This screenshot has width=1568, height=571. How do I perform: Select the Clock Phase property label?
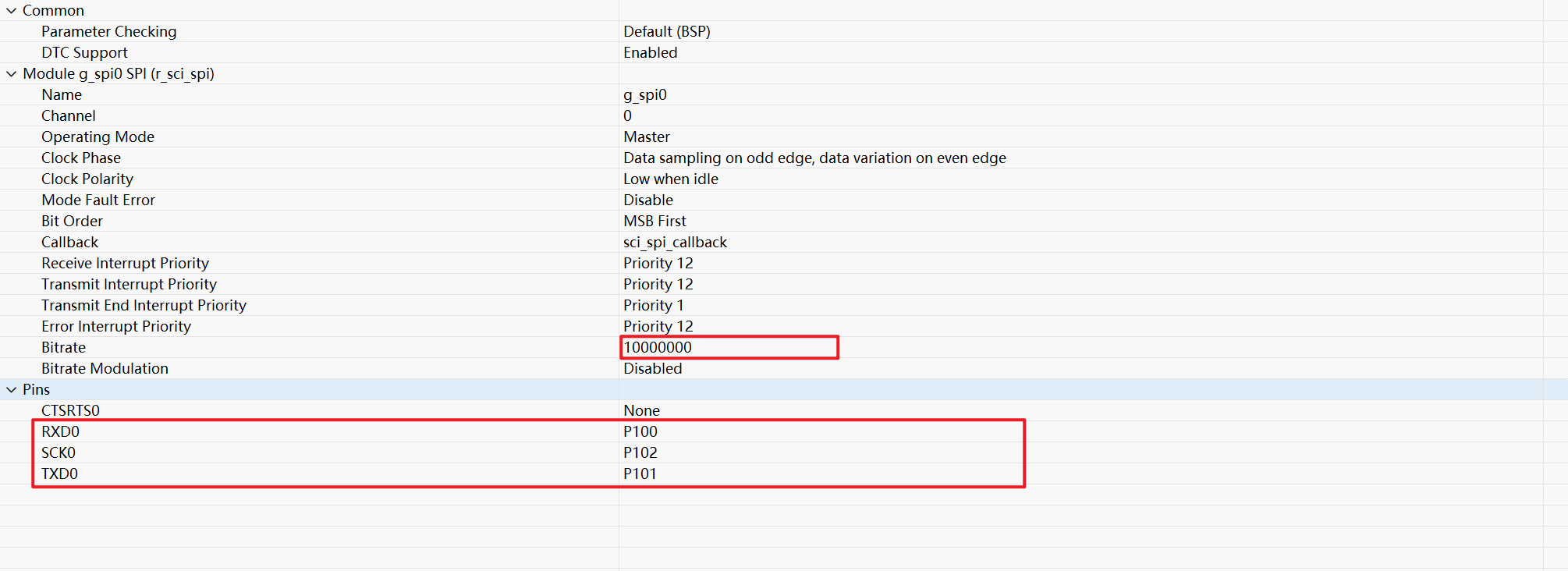click(x=81, y=158)
